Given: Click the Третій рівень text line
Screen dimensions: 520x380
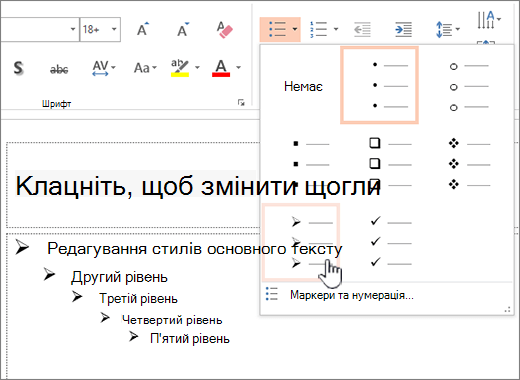Looking at the screenshot, I should (138, 298).
